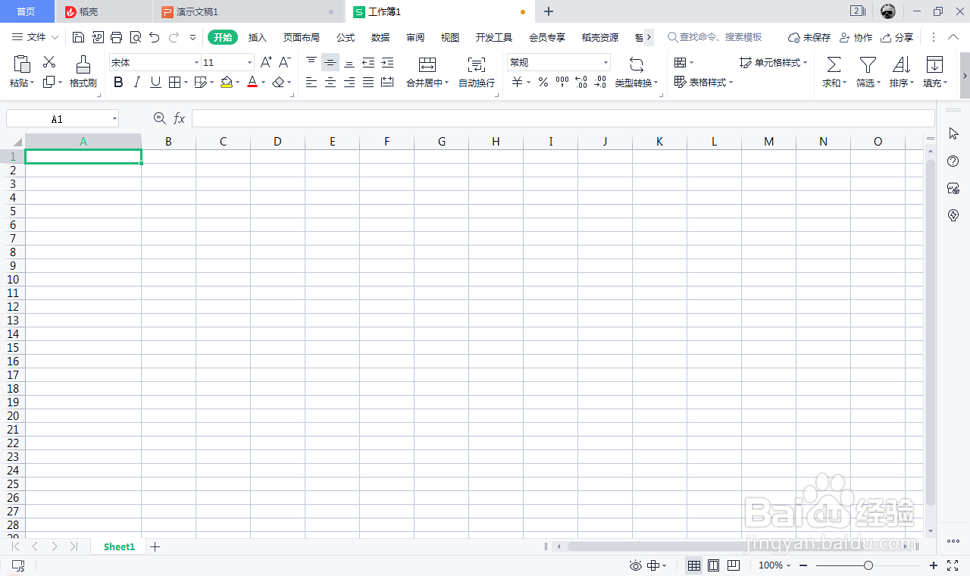Toggle automatic text wrapping (自动换行)
970x576 pixels.
476,72
